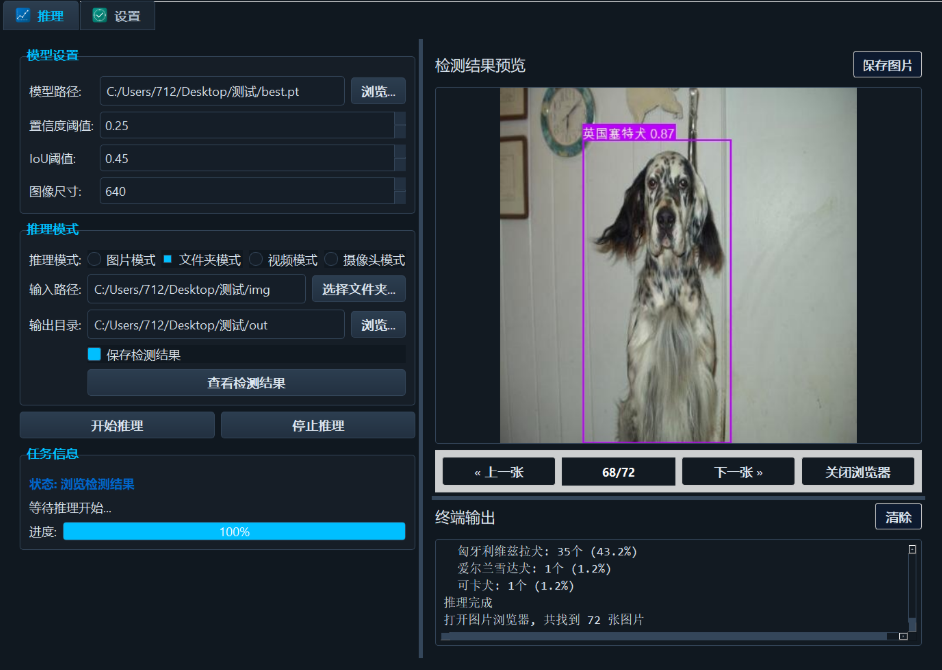The height and width of the screenshot is (670, 942).
Task: Open the 选择文件夹 folder picker
Action: tap(357, 289)
